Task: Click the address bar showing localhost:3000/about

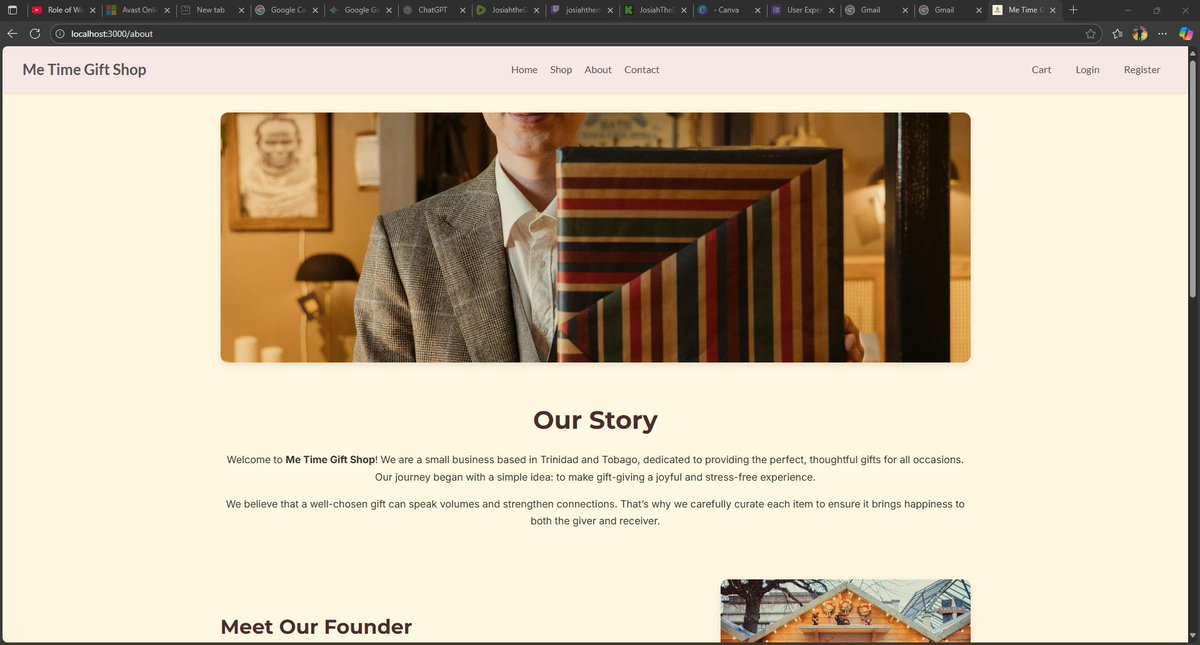Action: [x=560, y=33]
